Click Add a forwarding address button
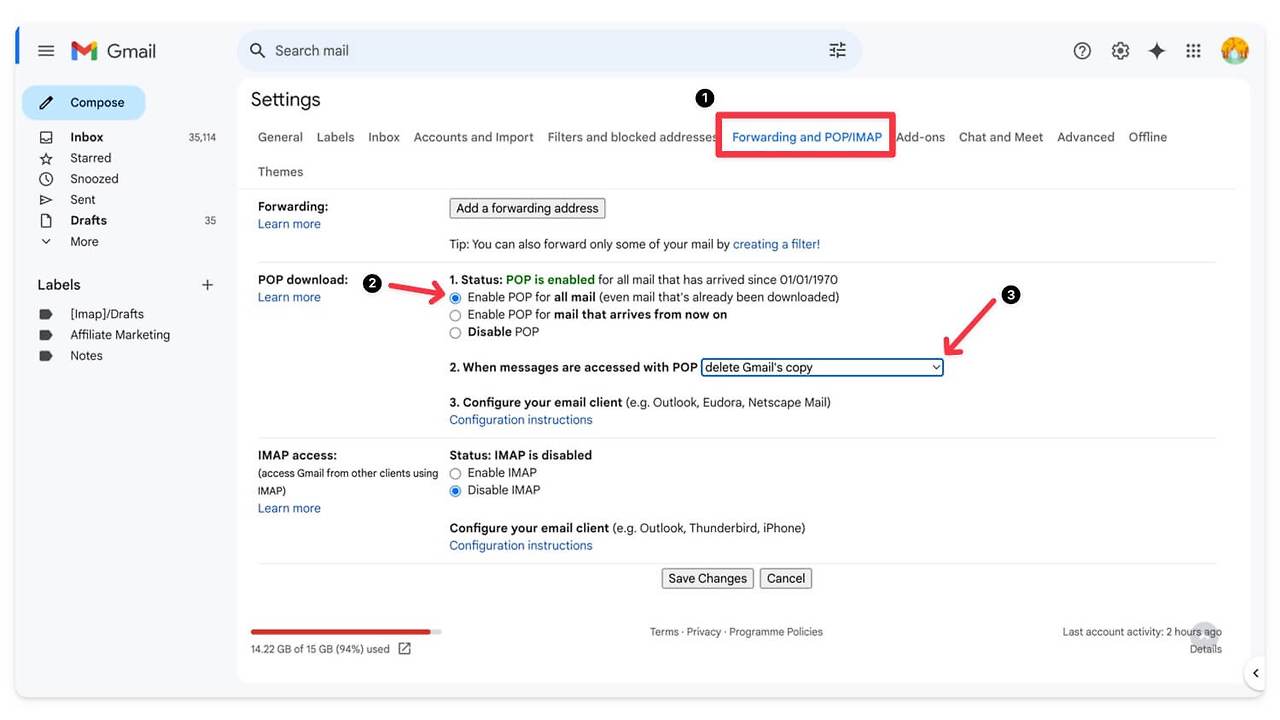This screenshot has height=720, width=1280. click(x=527, y=208)
